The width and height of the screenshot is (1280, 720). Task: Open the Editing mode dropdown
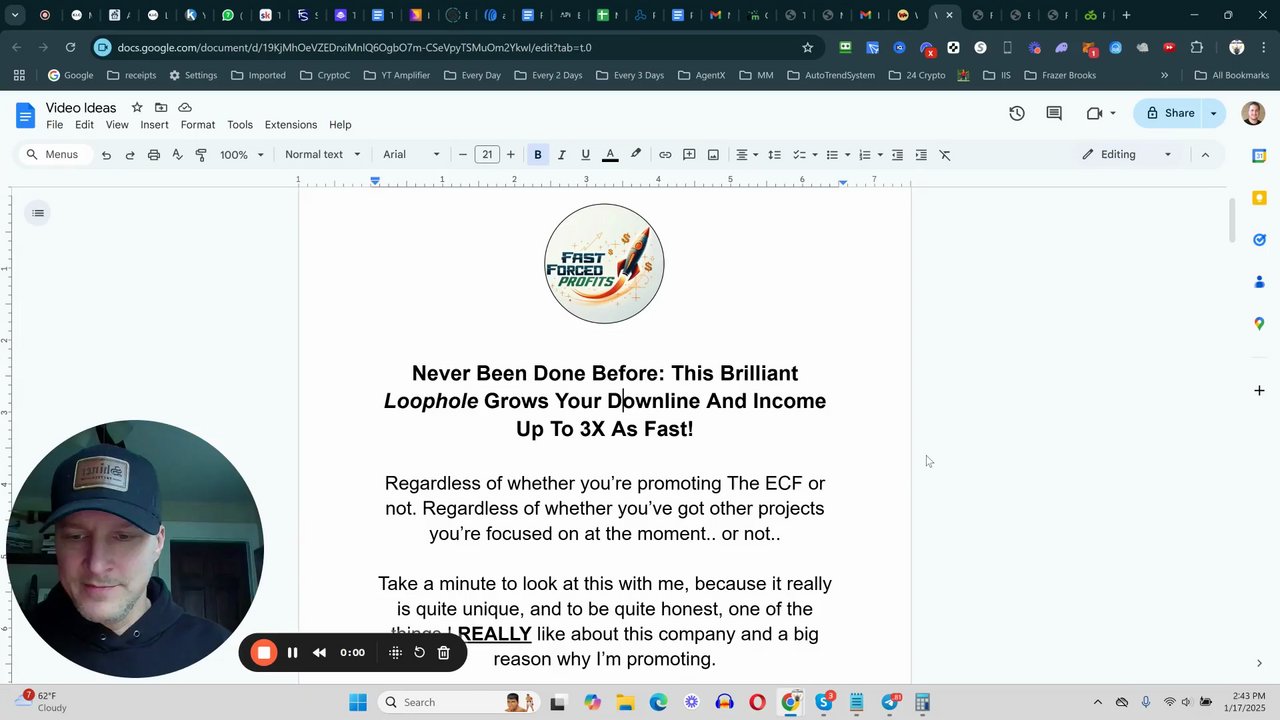click(1127, 155)
